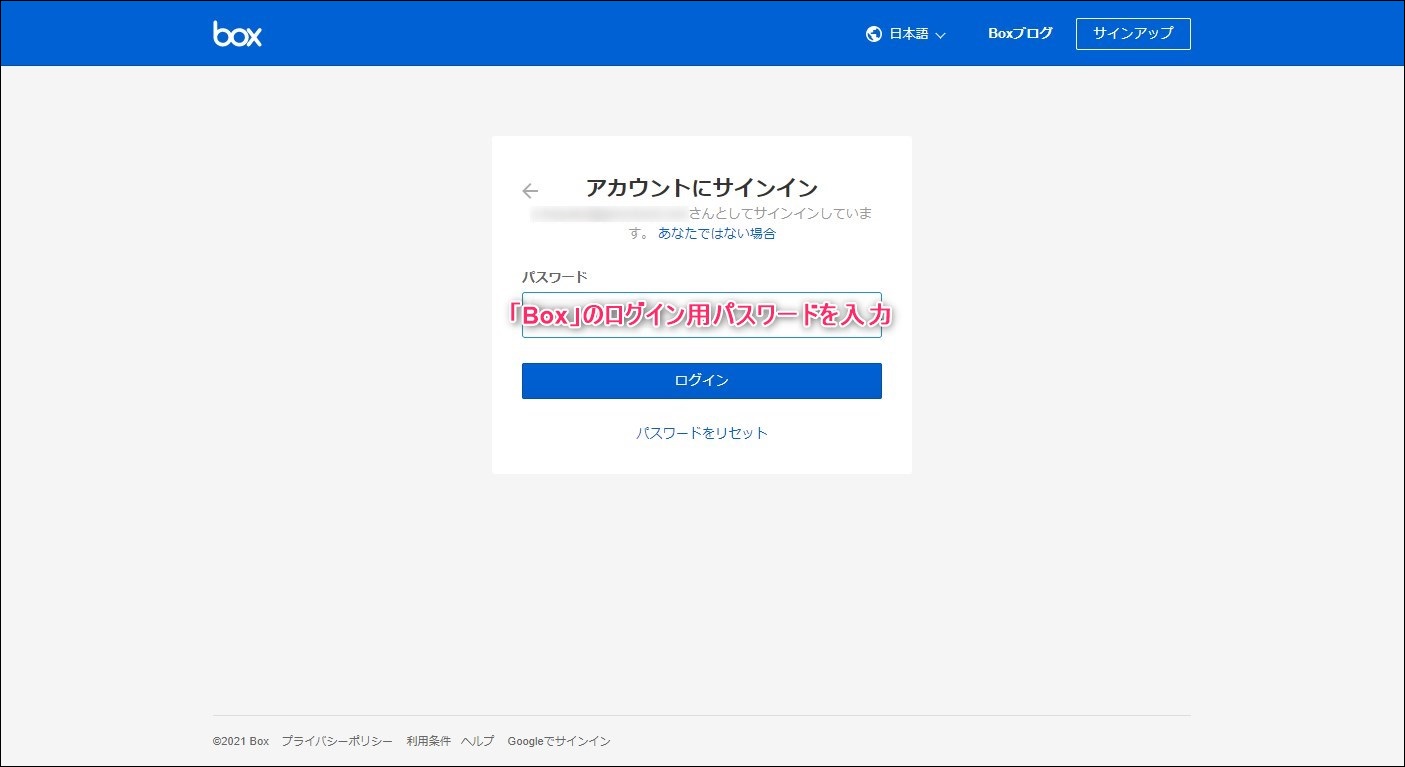Open the 日本語 language dropdown
The height and width of the screenshot is (767, 1405).
pyautogui.click(x=907, y=34)
